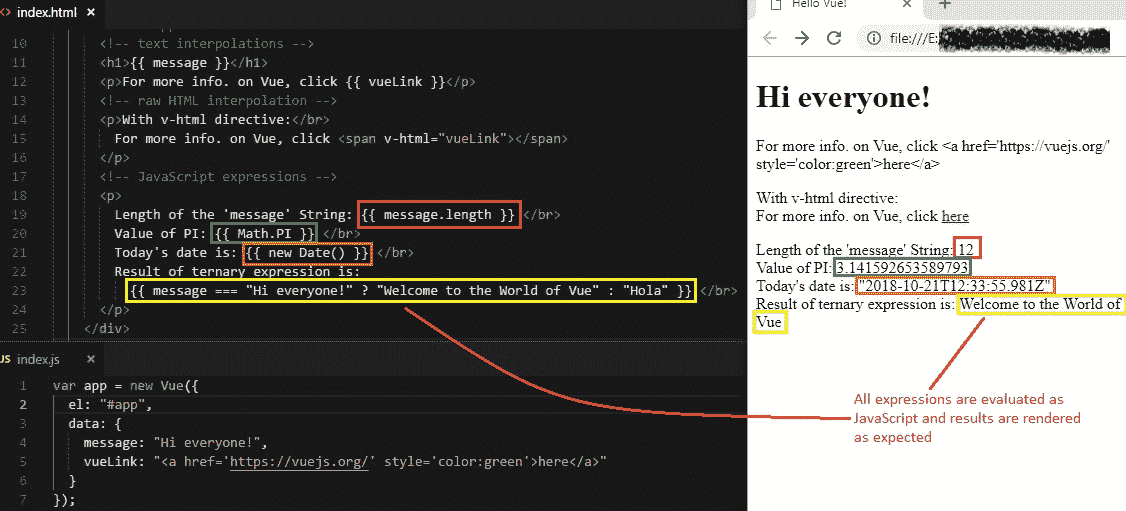
Task: Select the Hello Vue! browser tab
Action: point(833,5)
